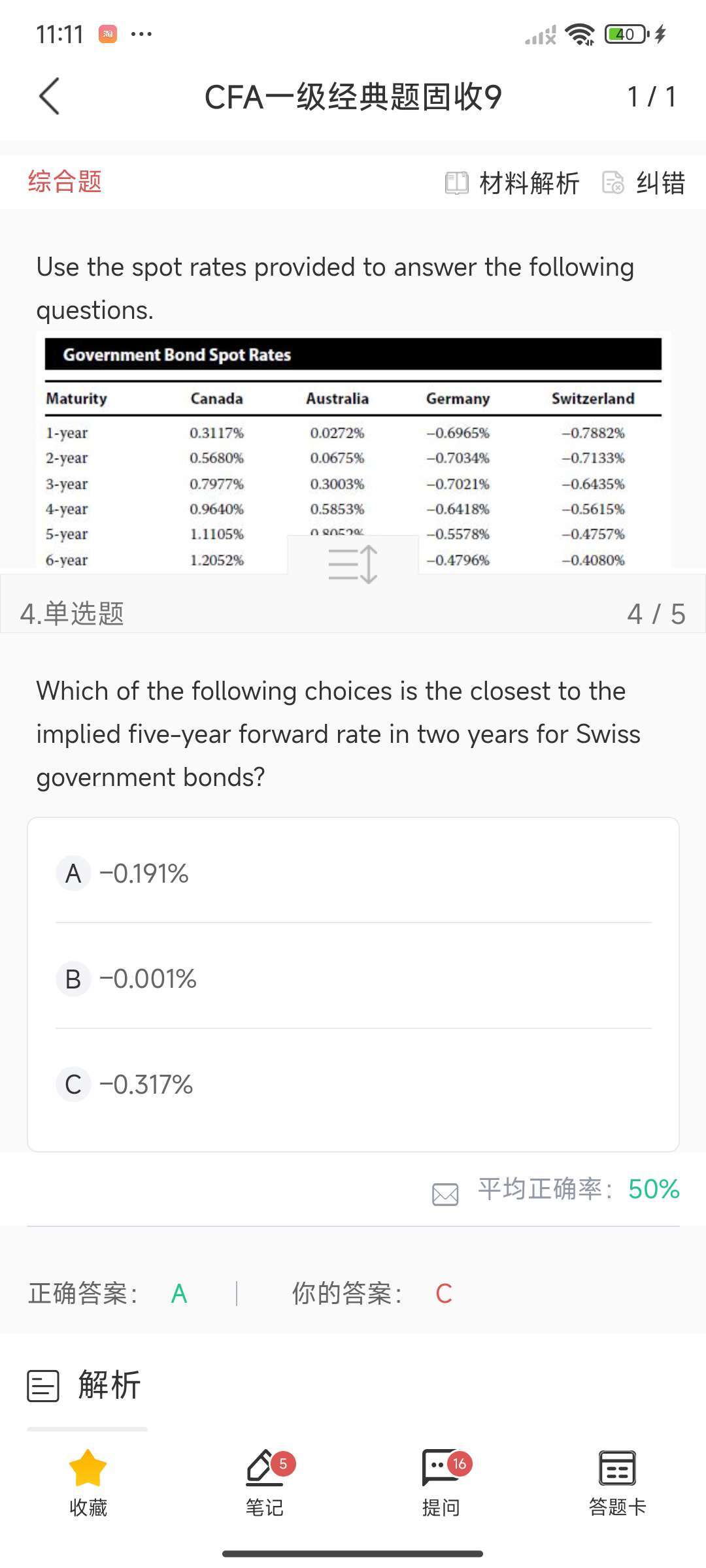The height and width of the screenshot is (1568, 706).
Task: Tap the 4.单选题 question header
Action: [x=72, y=614]
